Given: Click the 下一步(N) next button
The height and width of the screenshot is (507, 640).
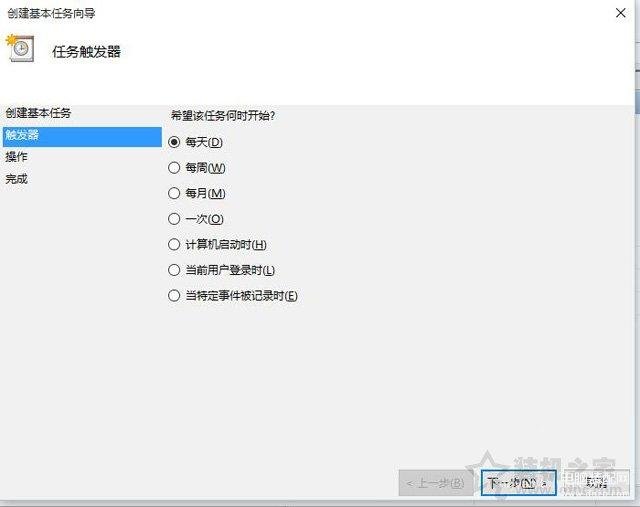Looking at the screenshot, I should (x=518, y=483).
